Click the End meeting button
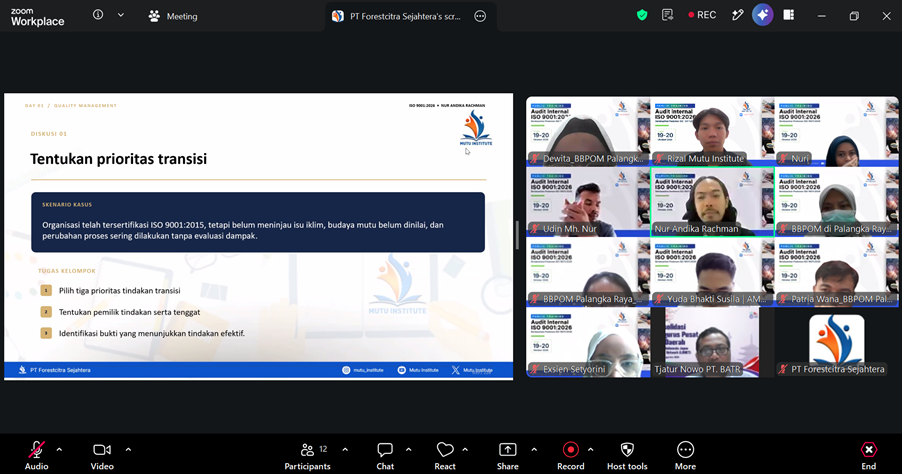Viewport: 902px width, 474px height. point(869,456)
